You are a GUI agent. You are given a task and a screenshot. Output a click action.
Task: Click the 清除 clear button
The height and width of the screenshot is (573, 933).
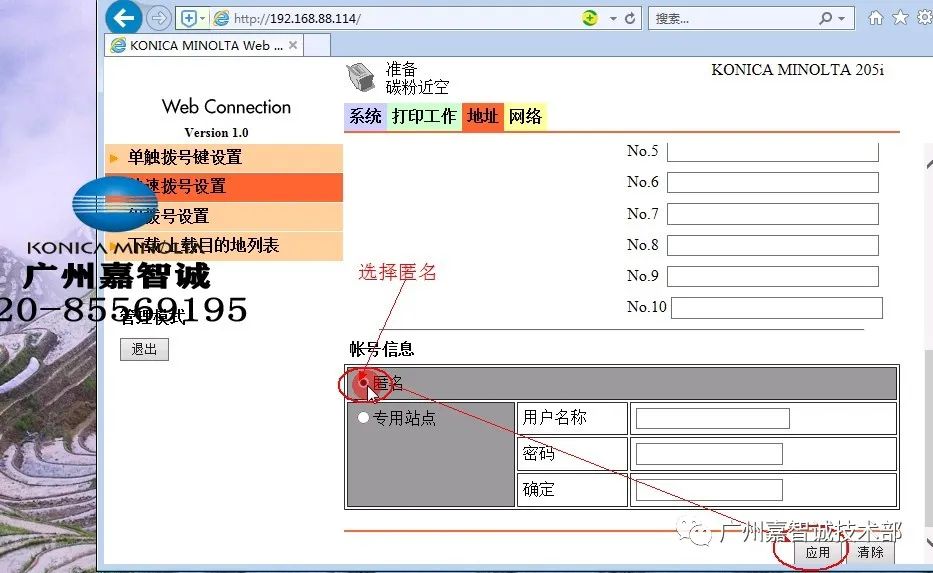pyautogui.click(x=870, y=552)
